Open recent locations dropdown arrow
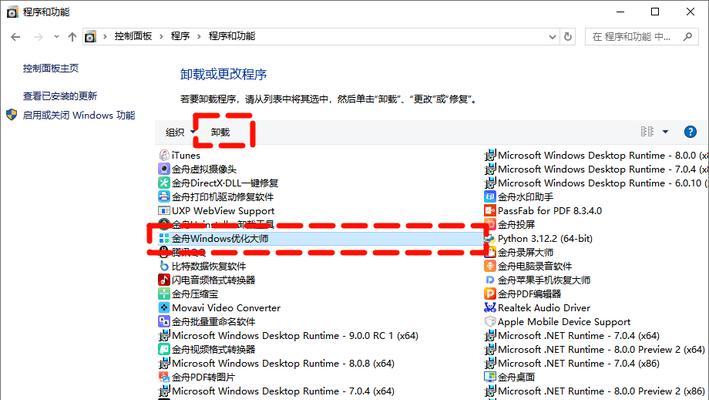The image size is (709, 400). tap(56, 37)
